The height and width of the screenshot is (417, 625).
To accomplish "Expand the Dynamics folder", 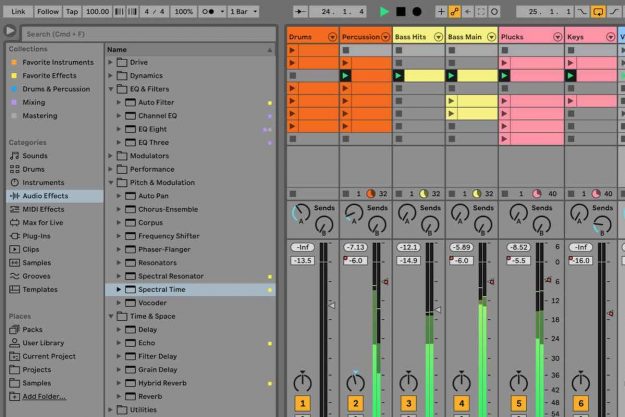I will tap(110, 75).
